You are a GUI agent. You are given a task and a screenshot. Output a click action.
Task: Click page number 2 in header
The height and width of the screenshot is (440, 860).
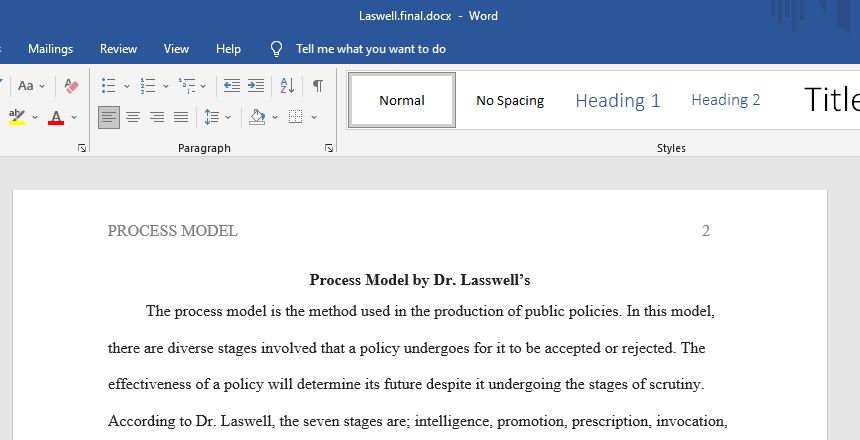(x=706, y=231)
